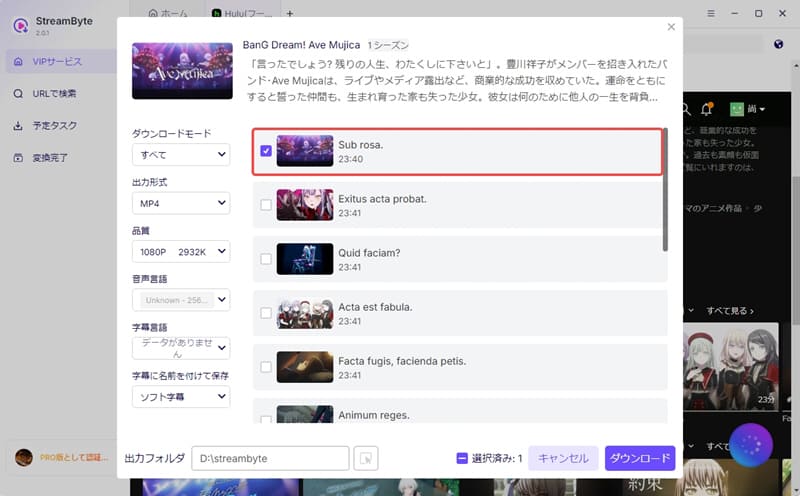This screenshot has height=496, width=800.
Task: Open the 品質 dropdown showing 1080P 2932K
Action: click(181, 252)
